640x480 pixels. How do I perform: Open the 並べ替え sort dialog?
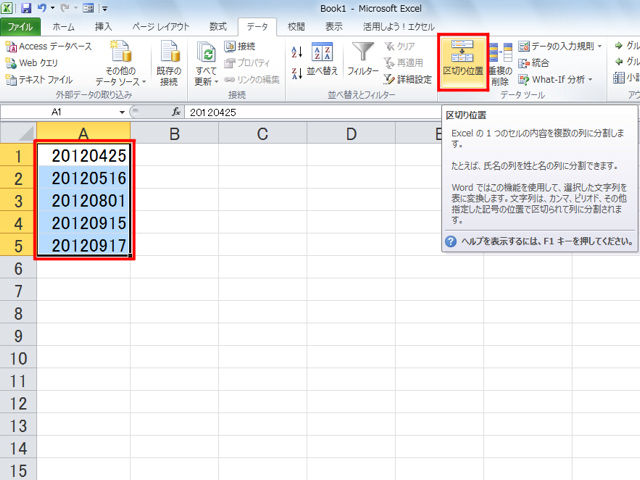point(322,60)
